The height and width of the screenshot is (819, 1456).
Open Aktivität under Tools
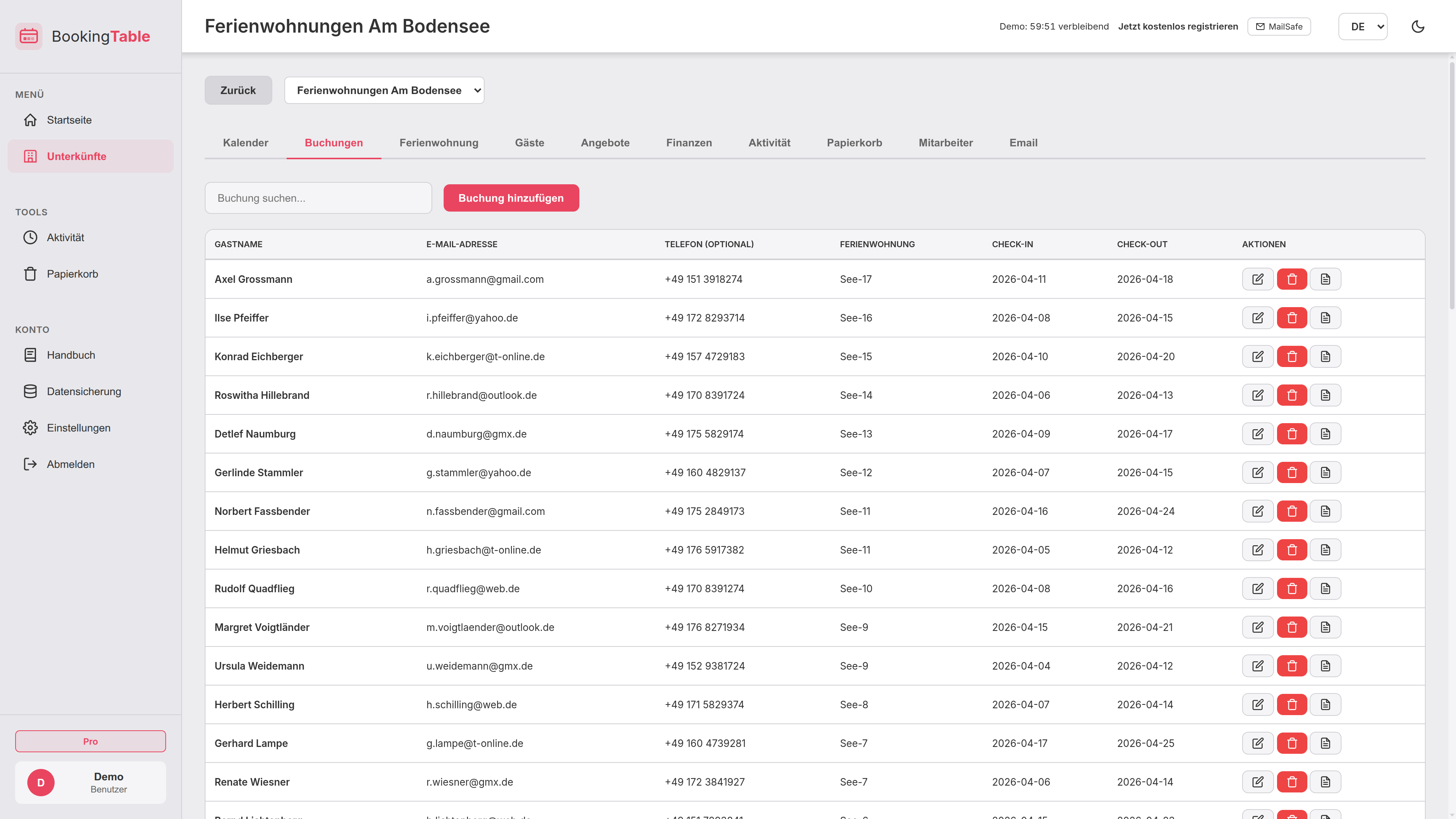(91, 237)
